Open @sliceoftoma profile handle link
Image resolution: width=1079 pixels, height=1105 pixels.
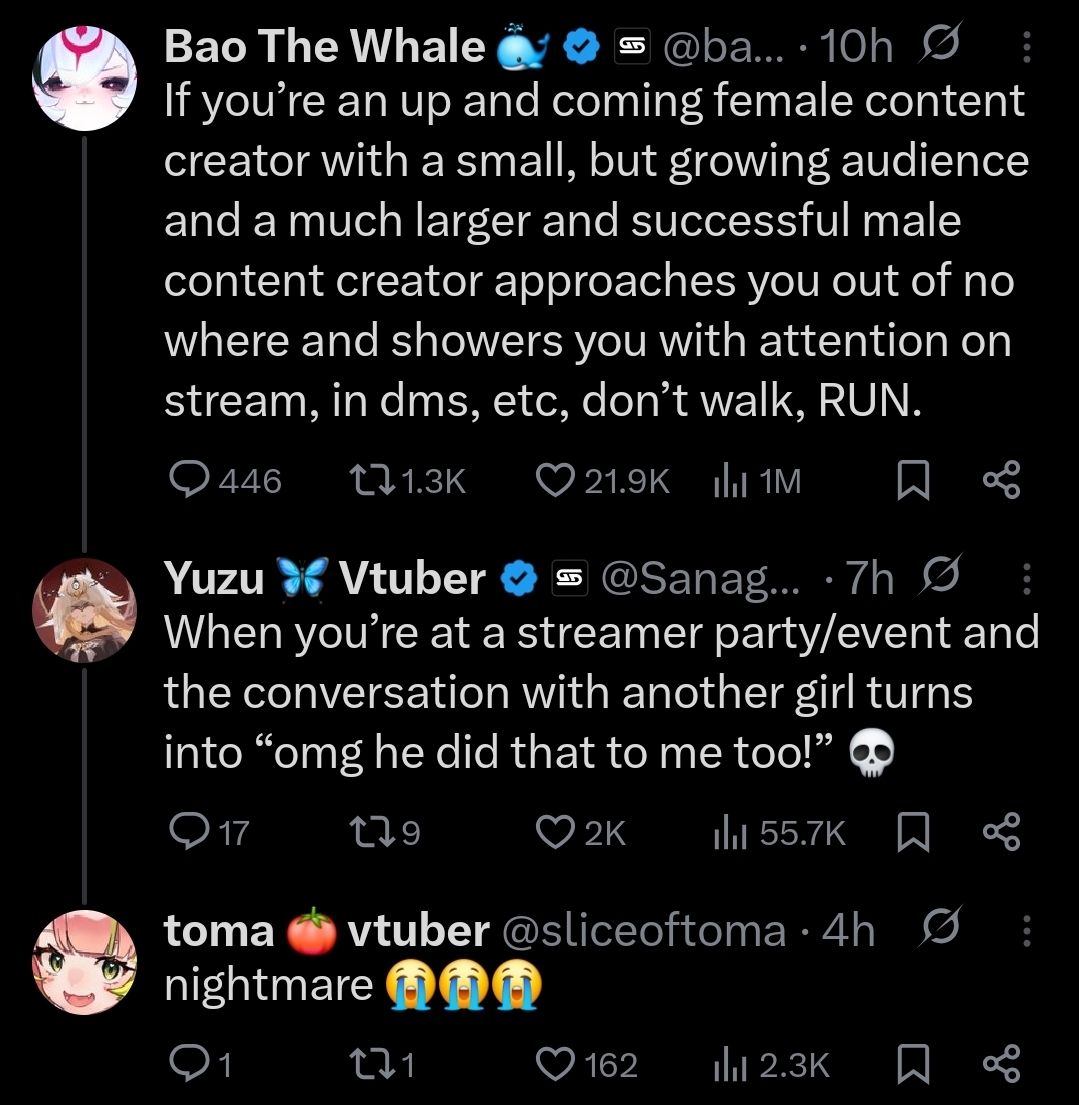(x=642, y=931)
